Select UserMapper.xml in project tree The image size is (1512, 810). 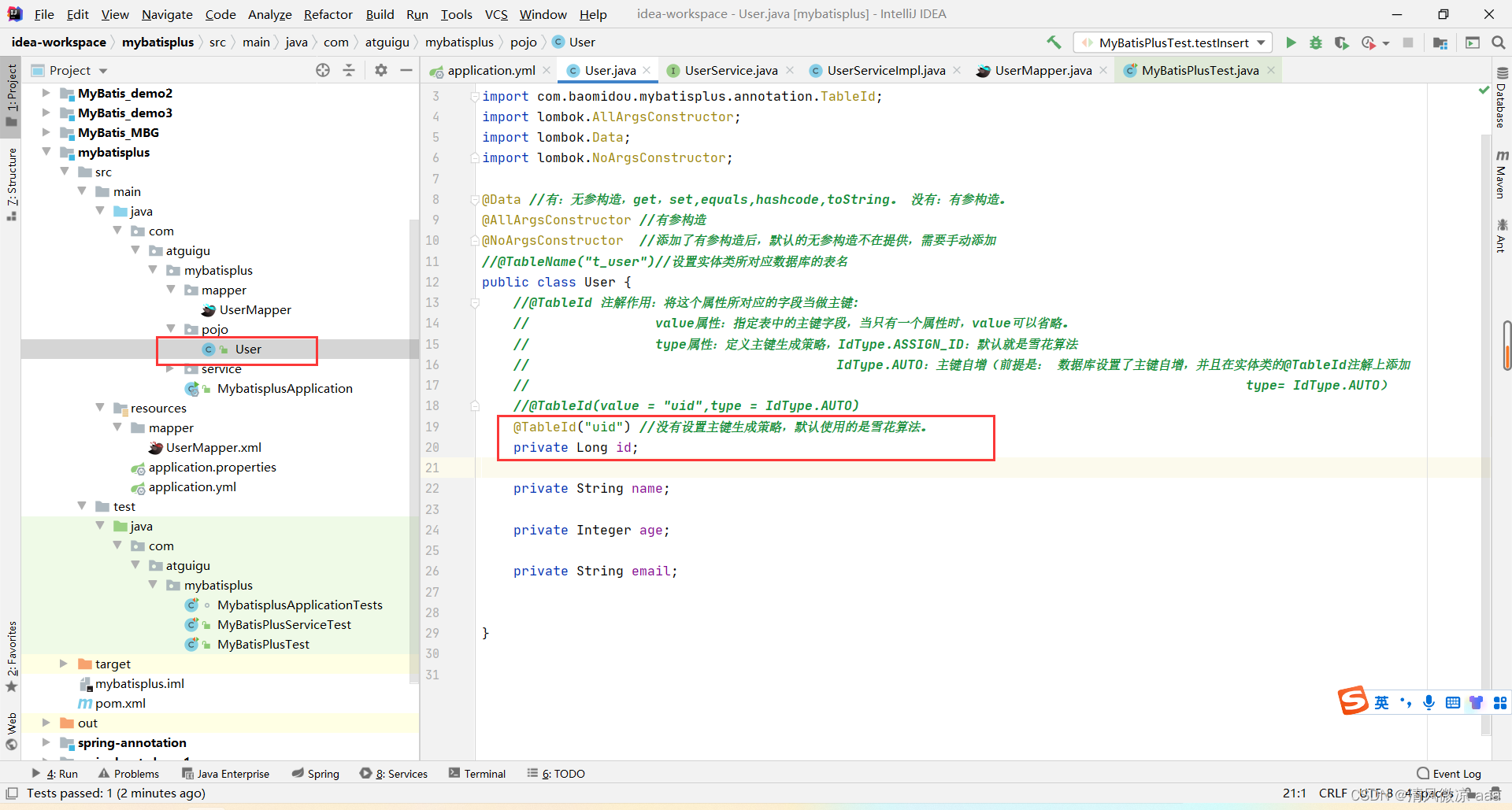[213, 447]
